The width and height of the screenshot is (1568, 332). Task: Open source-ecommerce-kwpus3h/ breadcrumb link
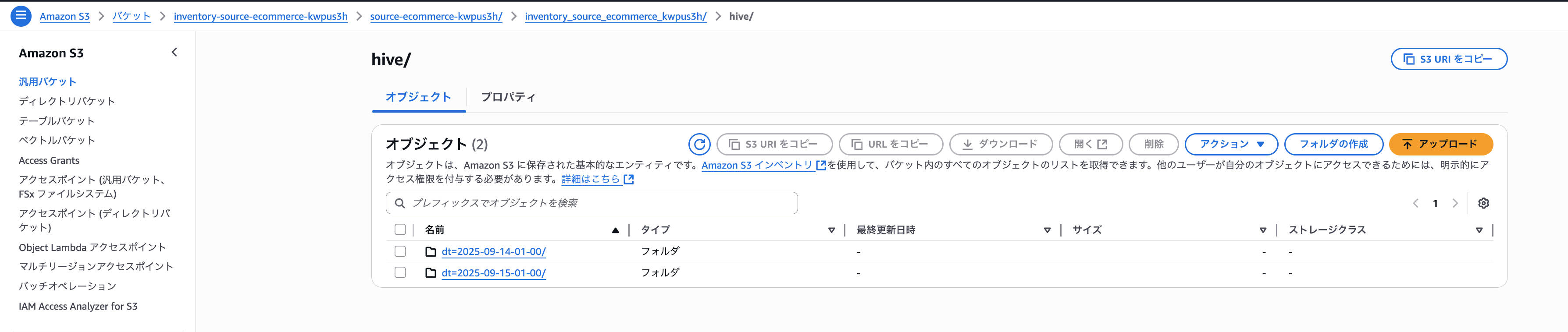[436, 16]
